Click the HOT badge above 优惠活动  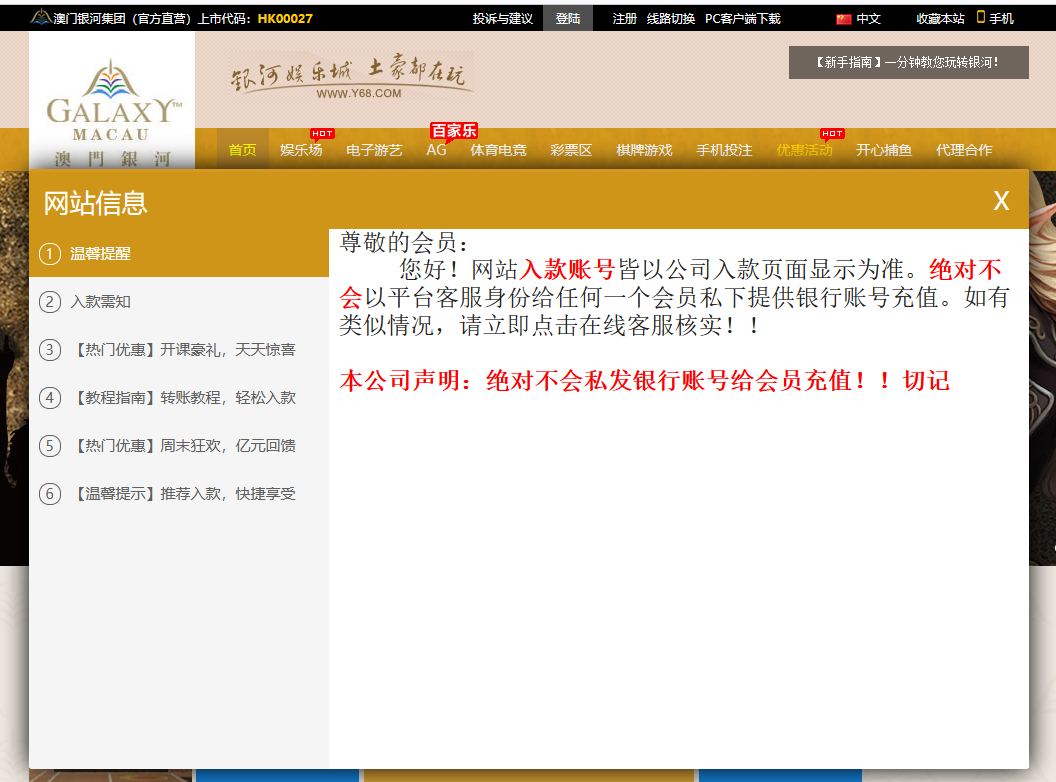[832, 133]
